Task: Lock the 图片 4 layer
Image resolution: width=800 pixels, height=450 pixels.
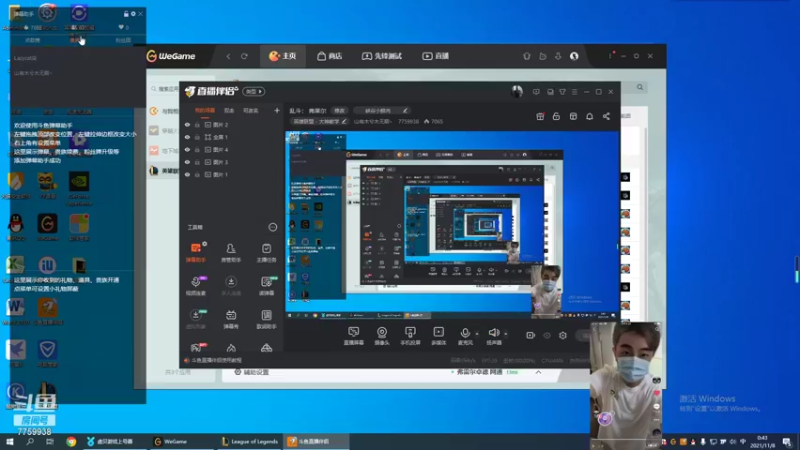Action: coord(197,149)
